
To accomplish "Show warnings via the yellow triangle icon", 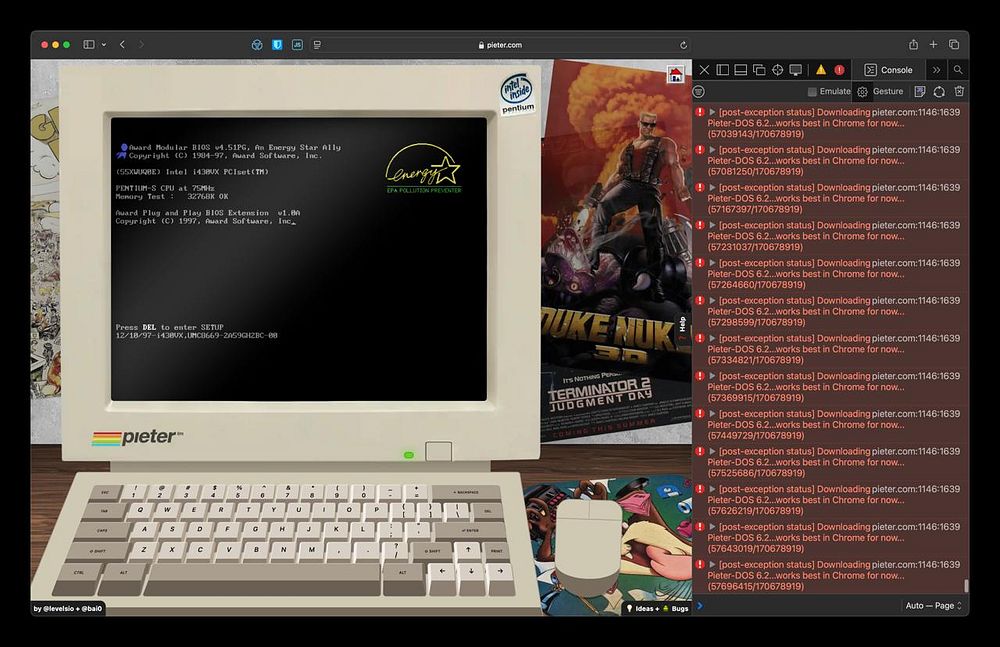I will pos(821,70).
